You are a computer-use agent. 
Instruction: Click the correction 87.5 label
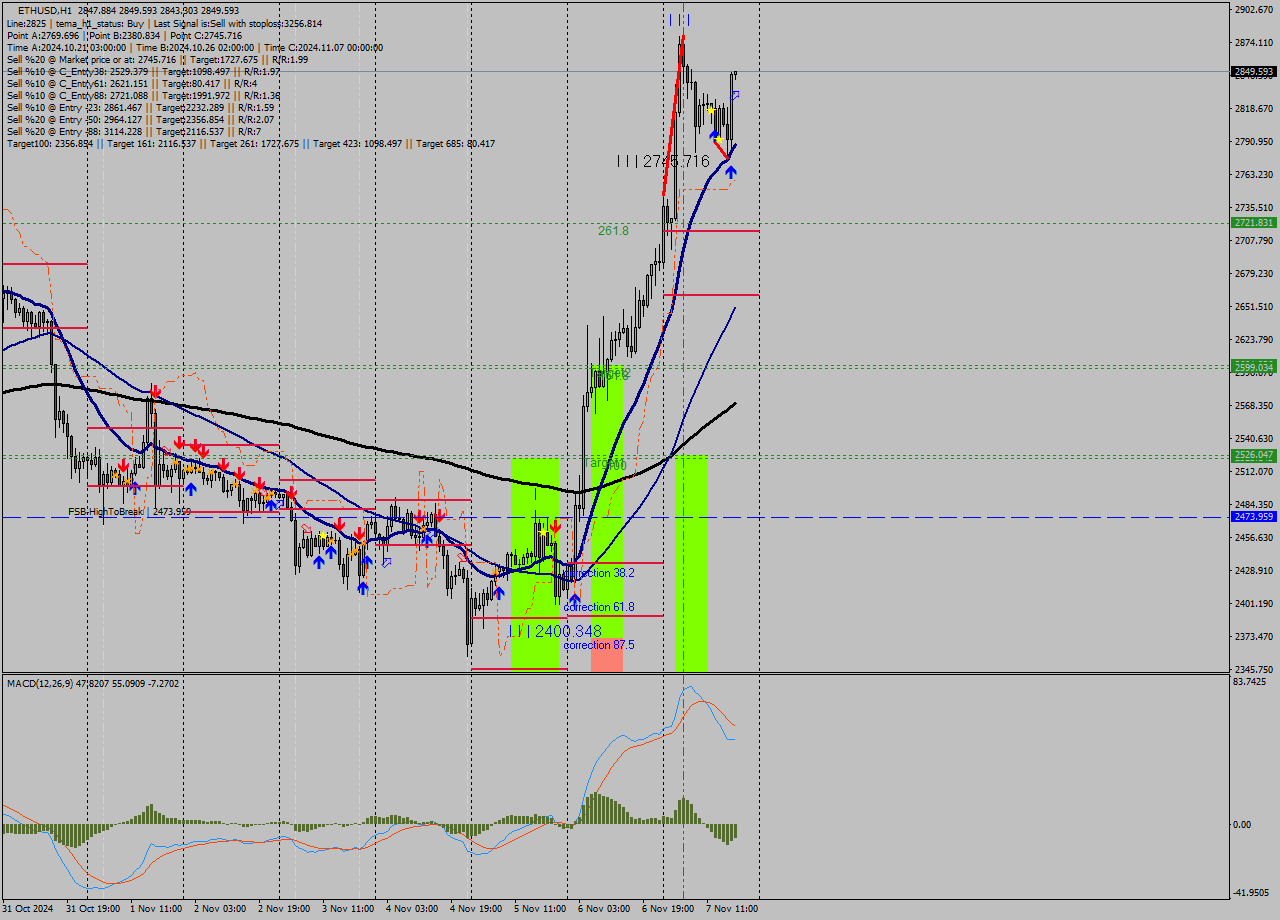click(599, 645)
